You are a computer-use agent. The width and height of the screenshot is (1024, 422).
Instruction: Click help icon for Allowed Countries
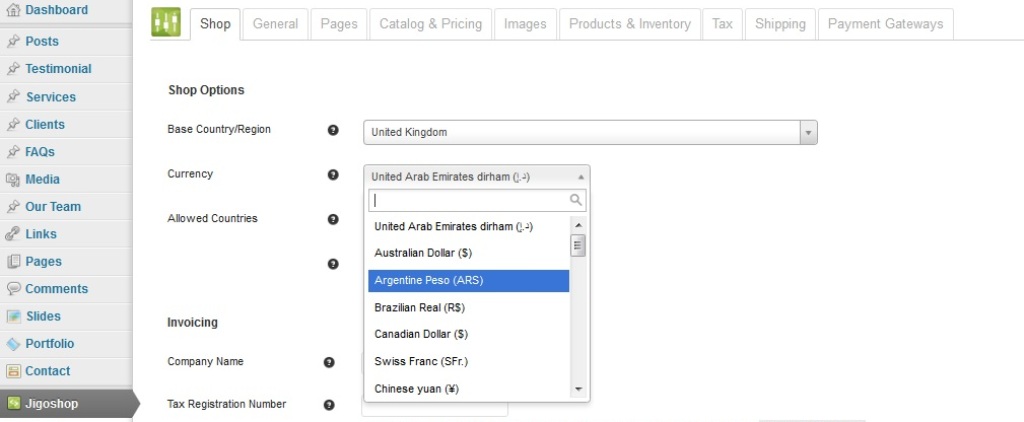pyautogui.click(x=333, y=219)
